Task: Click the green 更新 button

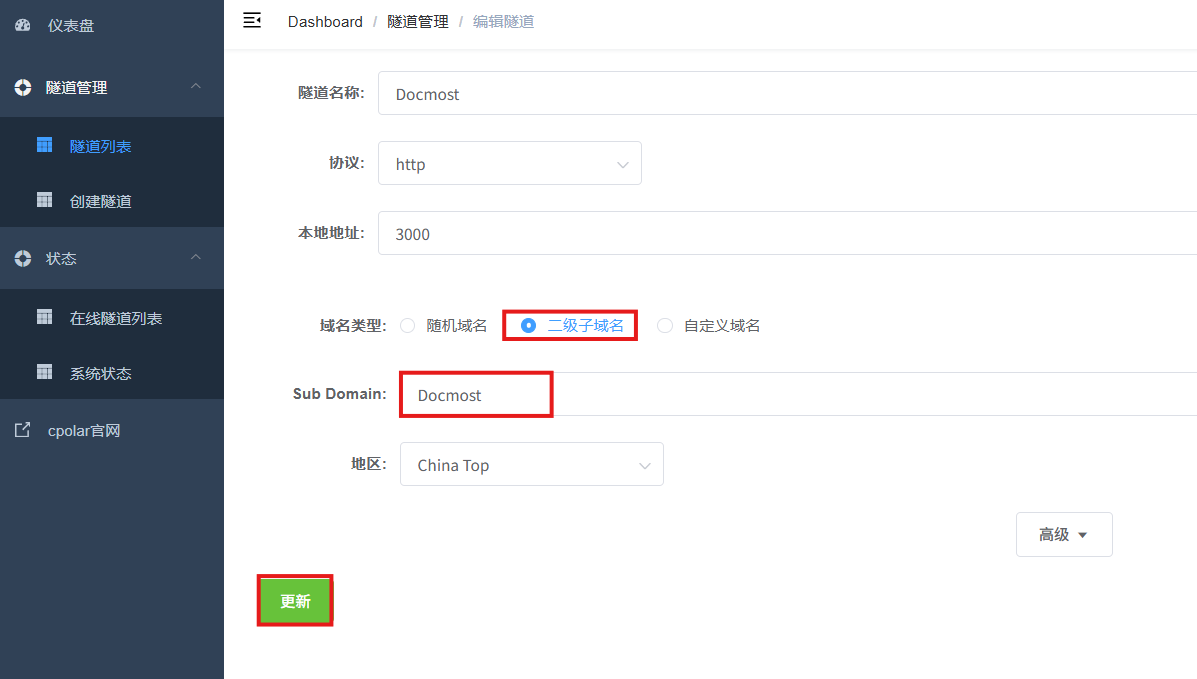Action: (295, 601)
